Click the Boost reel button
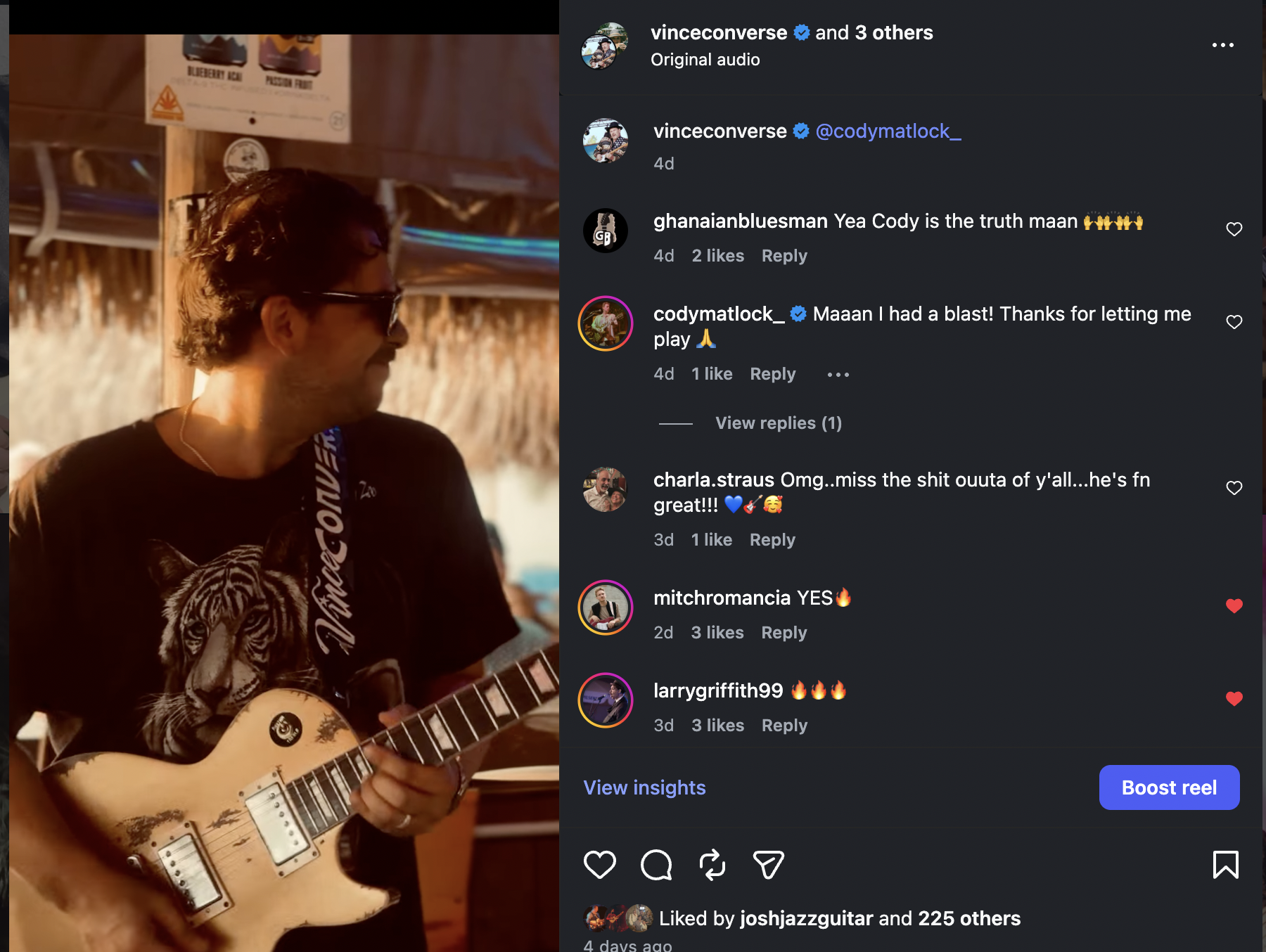Image resolution: width=1266 pixels, height=952 pixels. point(1169,787)
